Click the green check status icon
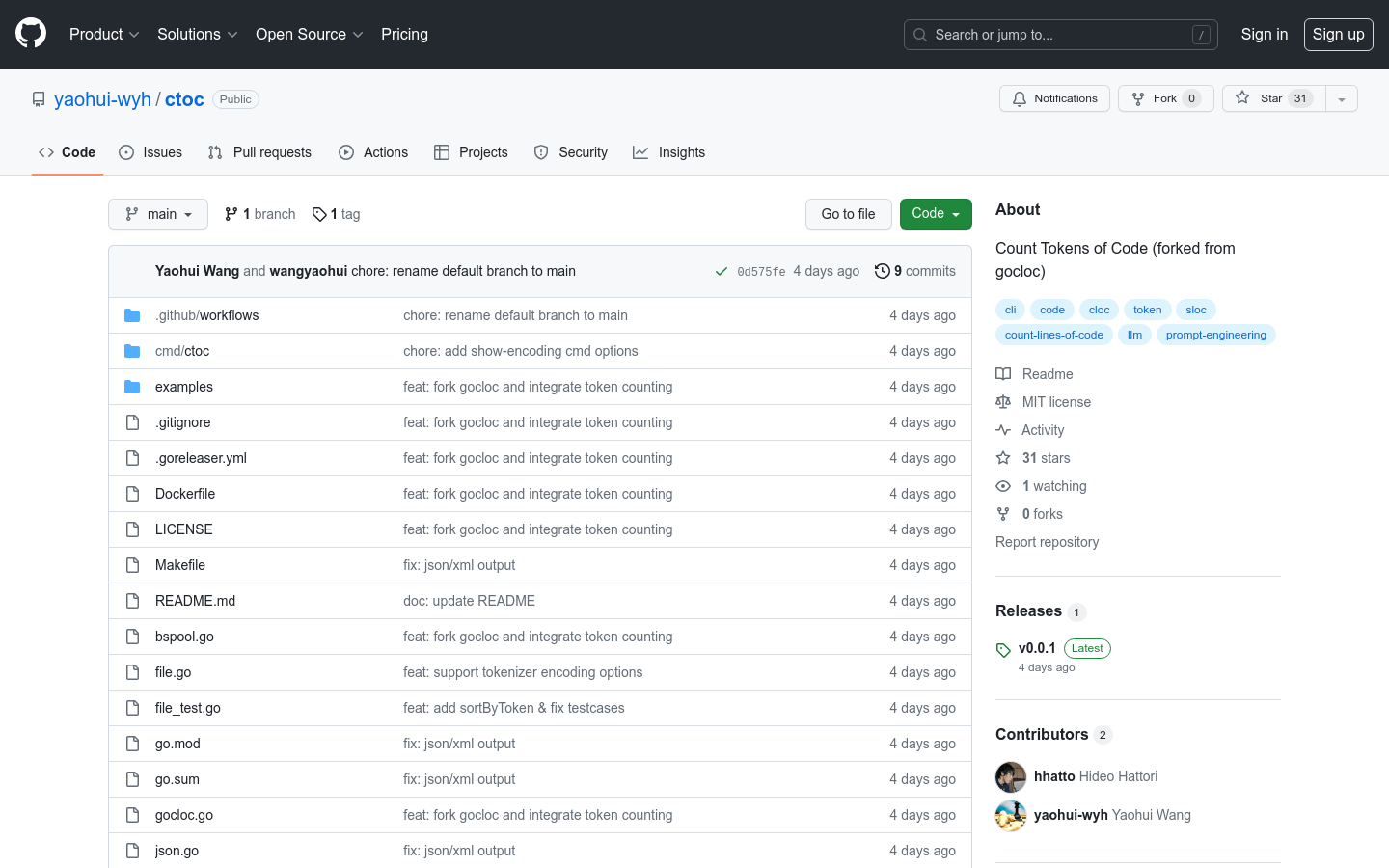The height and width of the screenshot is (868, 1389). click(x=721, y=271)
